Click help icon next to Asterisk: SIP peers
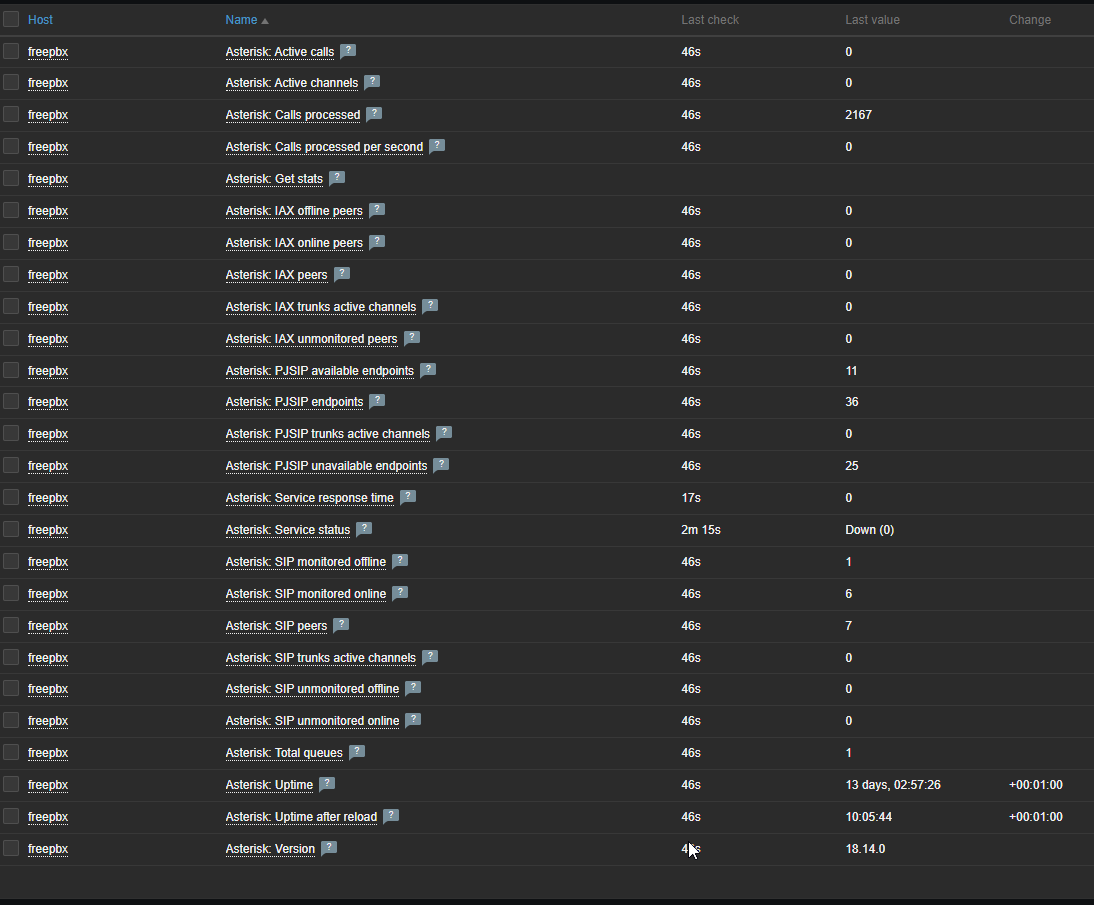Screen dimensions: 1094x905 pos(341,625)
